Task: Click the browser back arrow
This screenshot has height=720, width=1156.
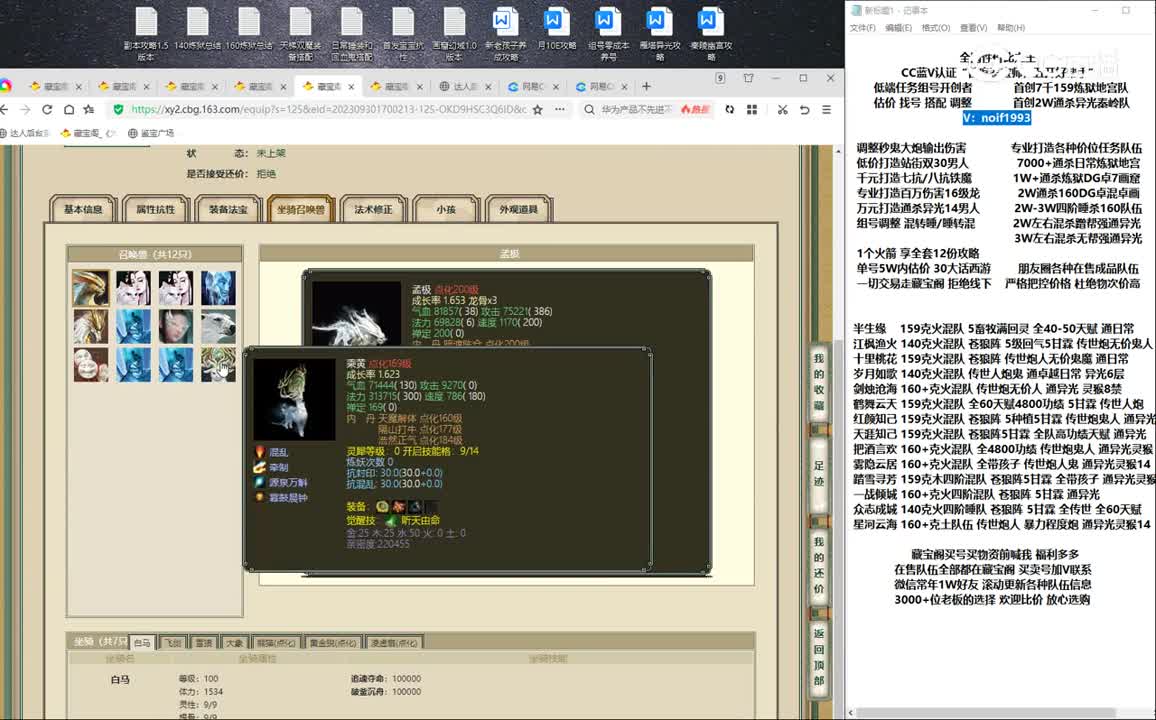Action: point(4,109)
